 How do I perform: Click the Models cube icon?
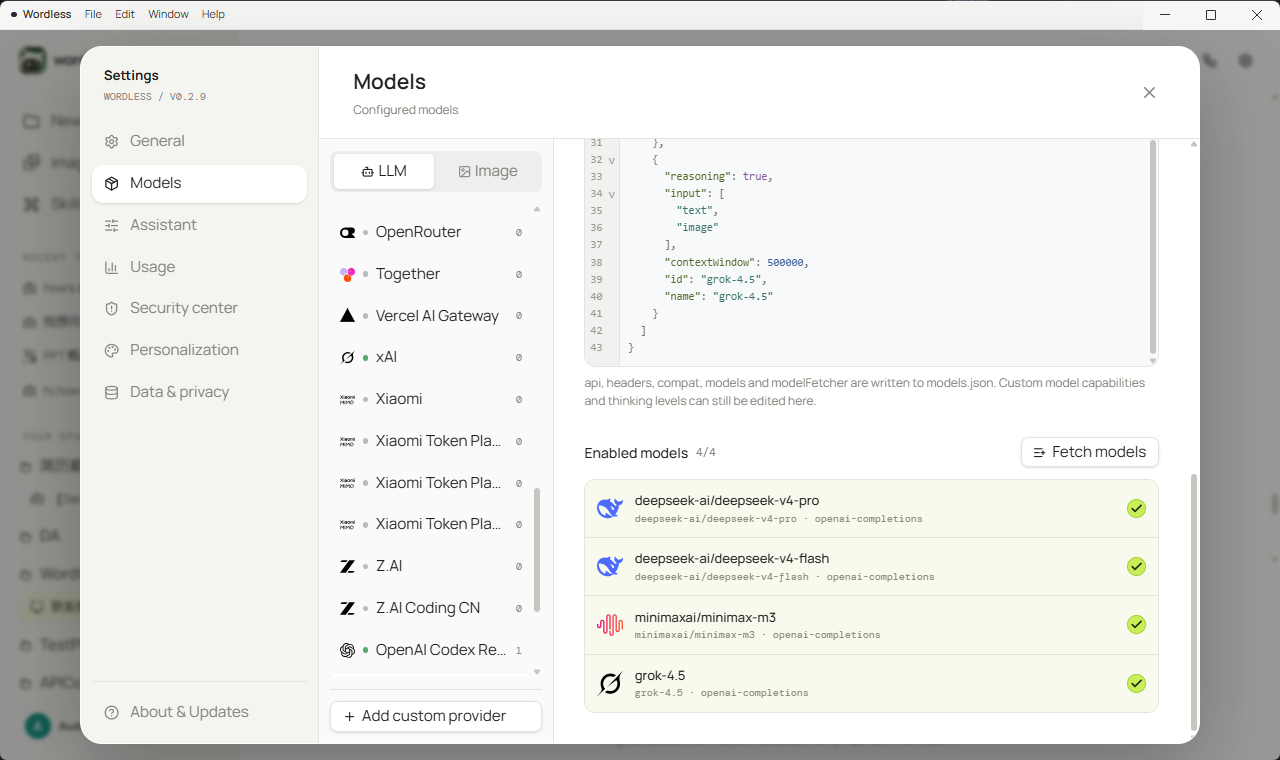pyautogui.click(x=112, y=184)
